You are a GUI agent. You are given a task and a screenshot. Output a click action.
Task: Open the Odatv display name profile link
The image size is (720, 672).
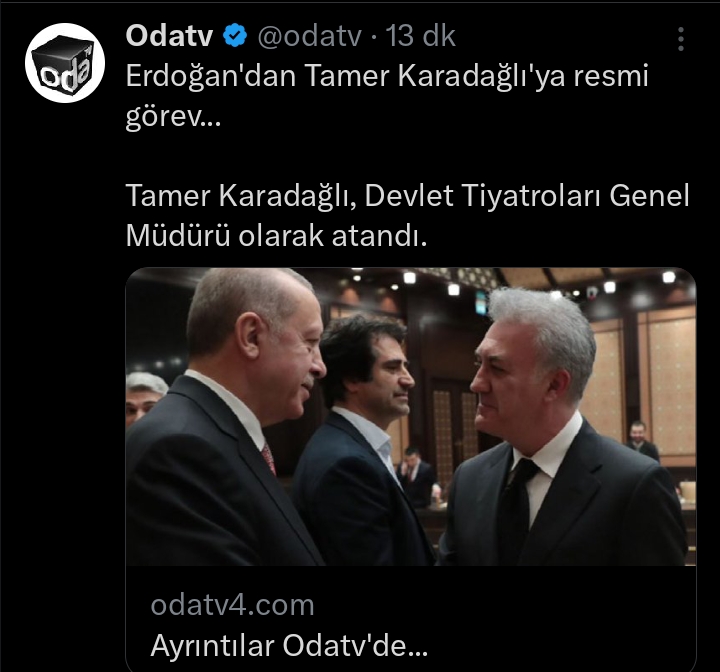click(169, 36)
